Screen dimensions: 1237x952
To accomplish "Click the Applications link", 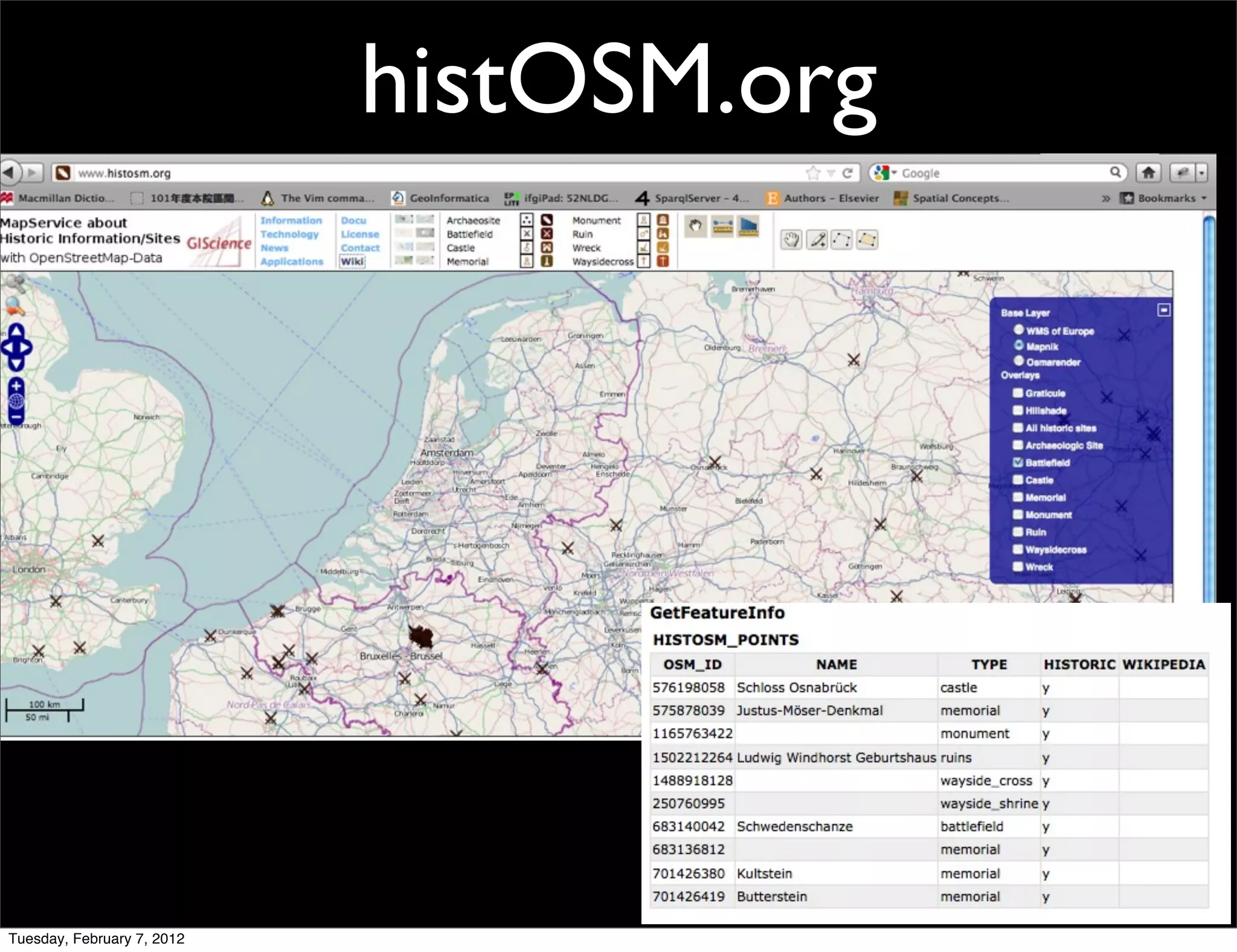I will 292,262.
